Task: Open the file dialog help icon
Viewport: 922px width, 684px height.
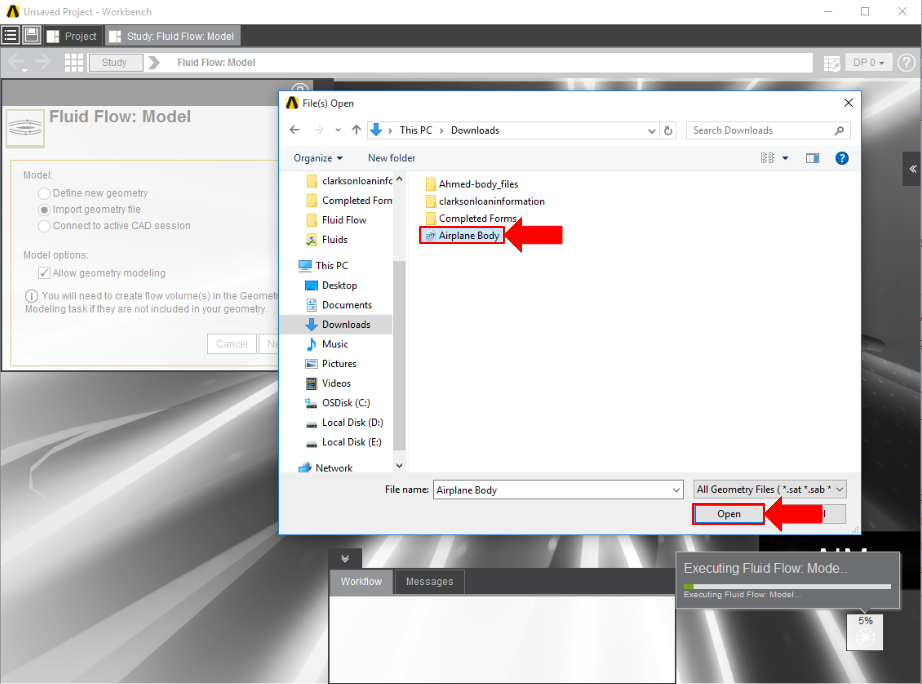Action: [x=841, y=158]
